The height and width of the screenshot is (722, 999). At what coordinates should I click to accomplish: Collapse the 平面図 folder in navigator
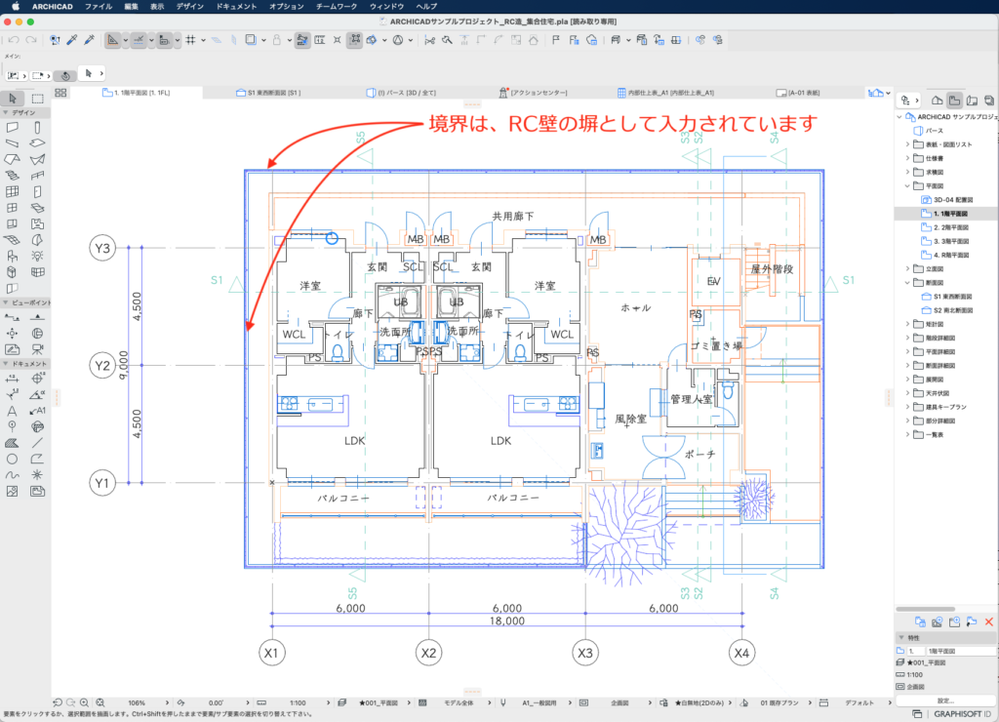click(907, 186)
